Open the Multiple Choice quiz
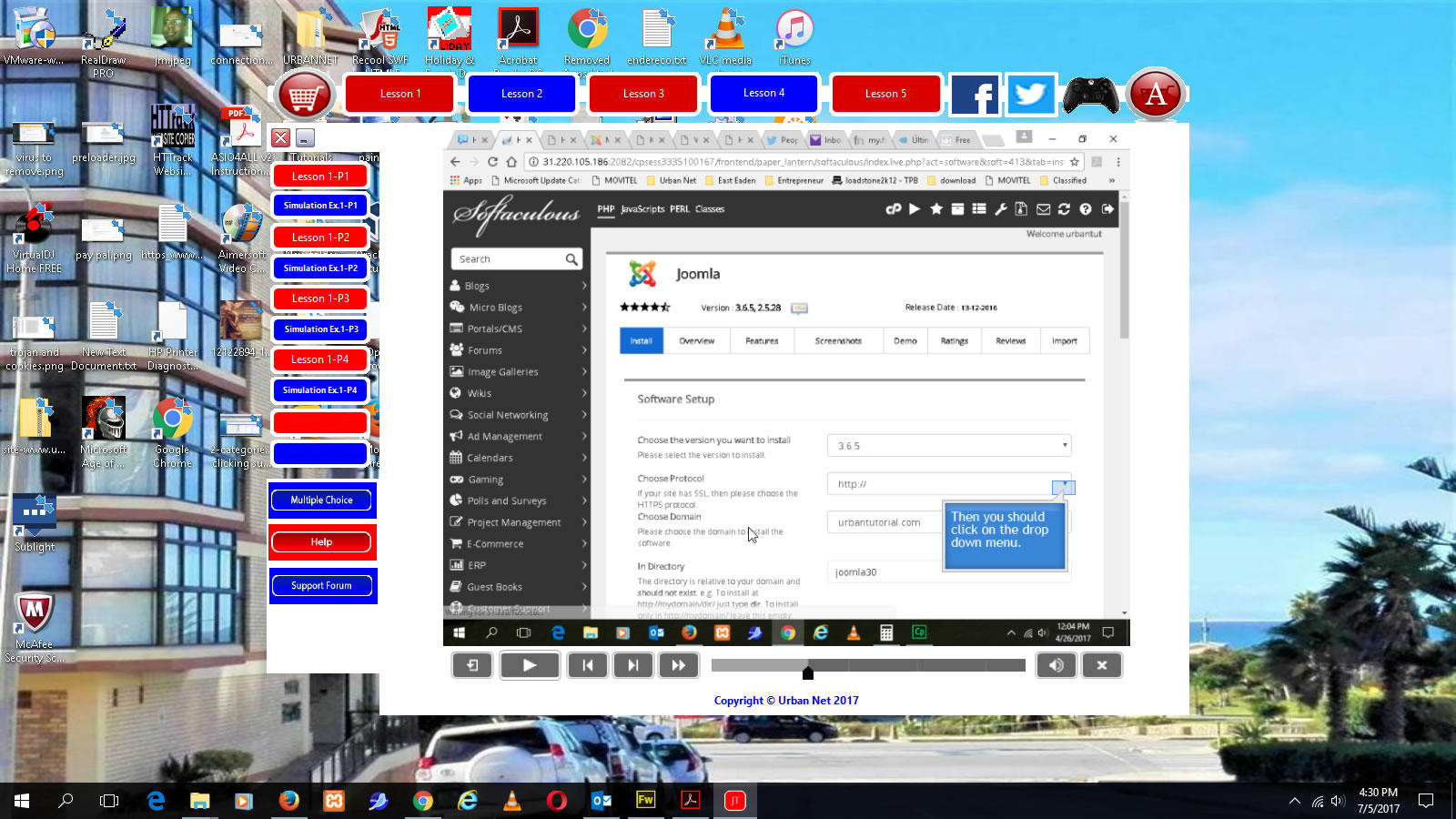This screenshot has height=819, width=1456. point(321,500)
